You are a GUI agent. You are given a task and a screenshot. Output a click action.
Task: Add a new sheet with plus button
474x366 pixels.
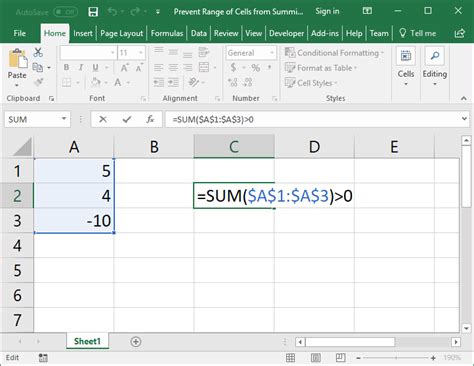pyautogui.click(x=136, y=341)
